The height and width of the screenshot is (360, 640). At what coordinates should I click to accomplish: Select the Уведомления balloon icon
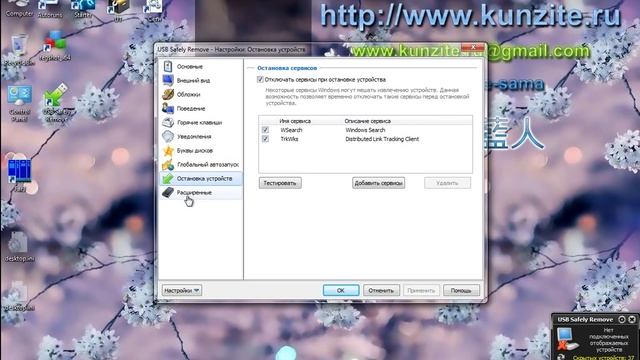(168, 136)
